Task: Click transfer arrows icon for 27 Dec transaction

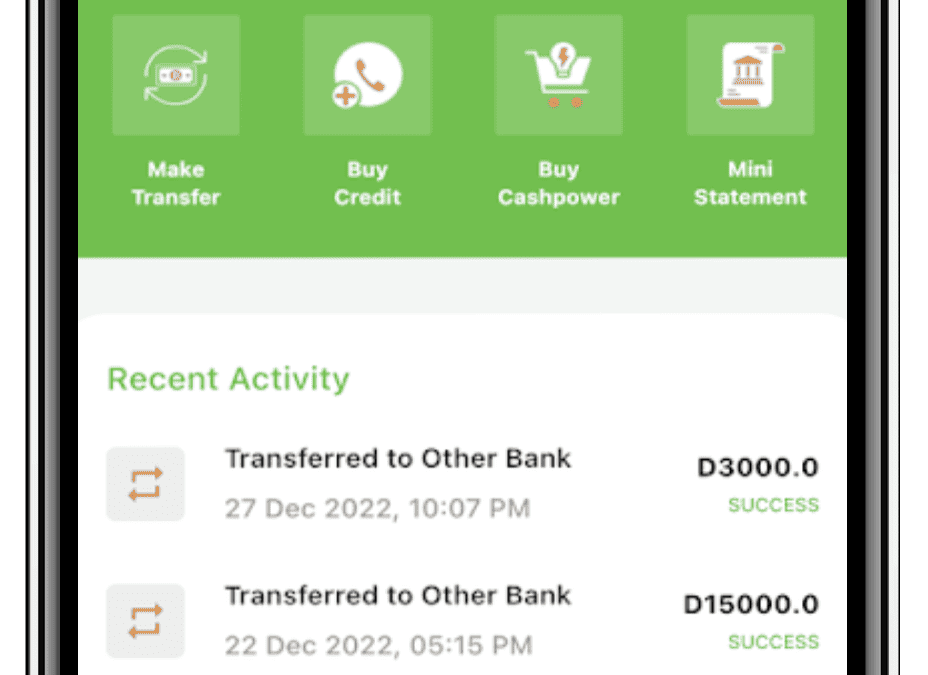Action: pos(146,484)
